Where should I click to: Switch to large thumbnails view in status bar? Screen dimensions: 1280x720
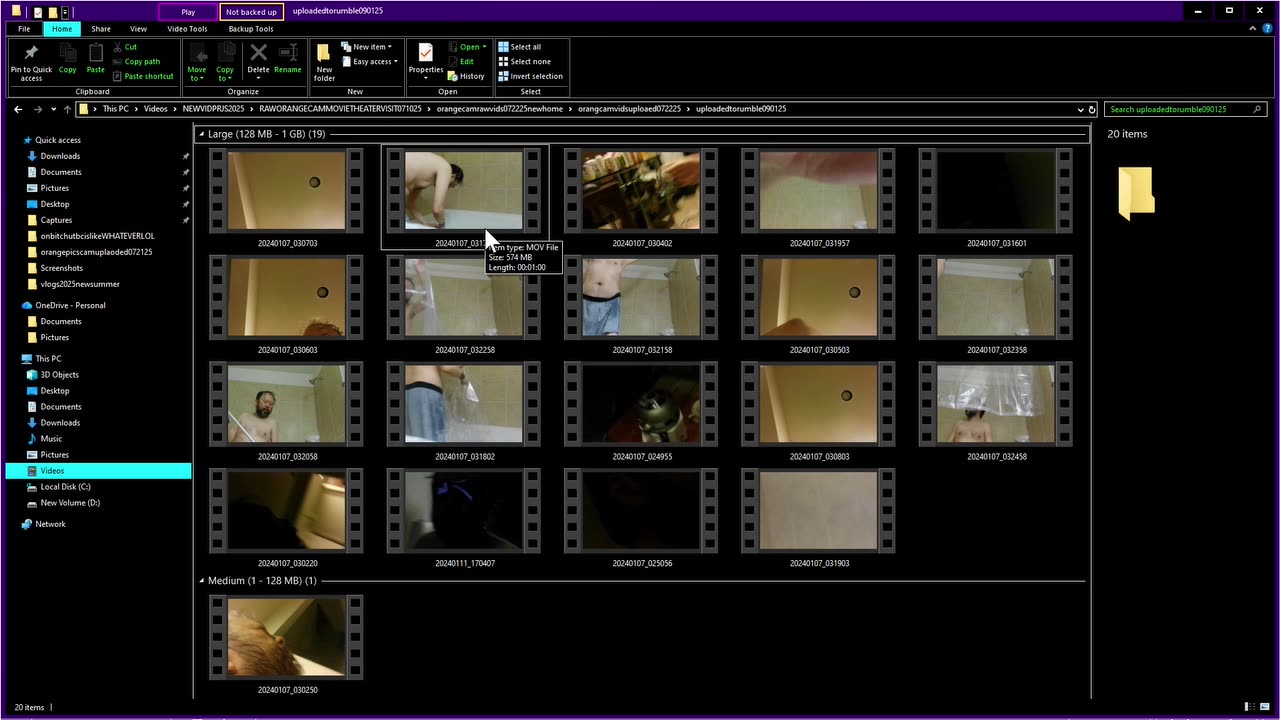coord(1264,708)
